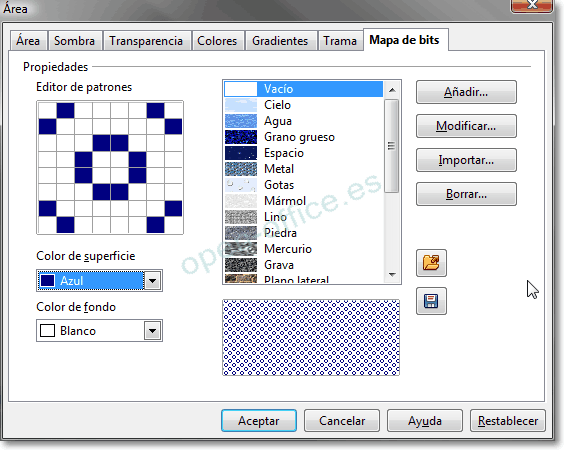The width and height of the screenshot is (564, 450).
Task: Open the Color de superficie dropdown arrow
Action: coord(153,281)
